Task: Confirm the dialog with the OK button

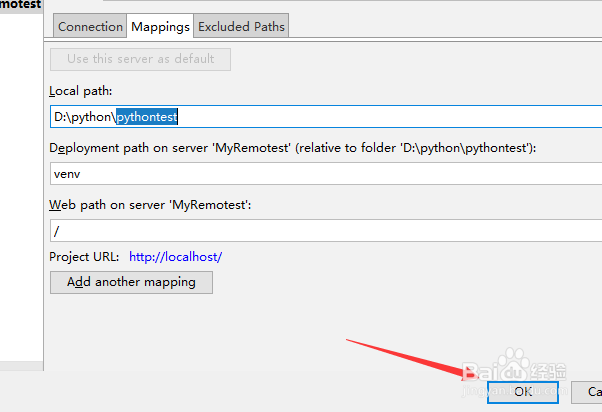Action: tap(523, 392)
